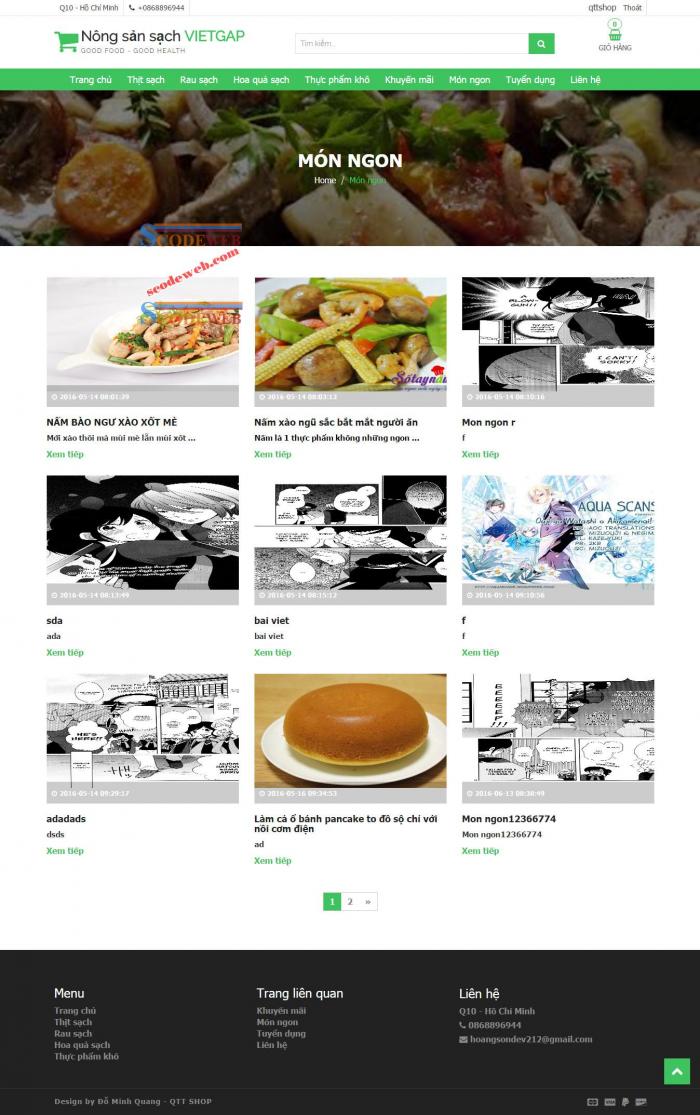Click the Thoát logout link
This screenshot has height=1115, width=700.
tap(632, 8)
